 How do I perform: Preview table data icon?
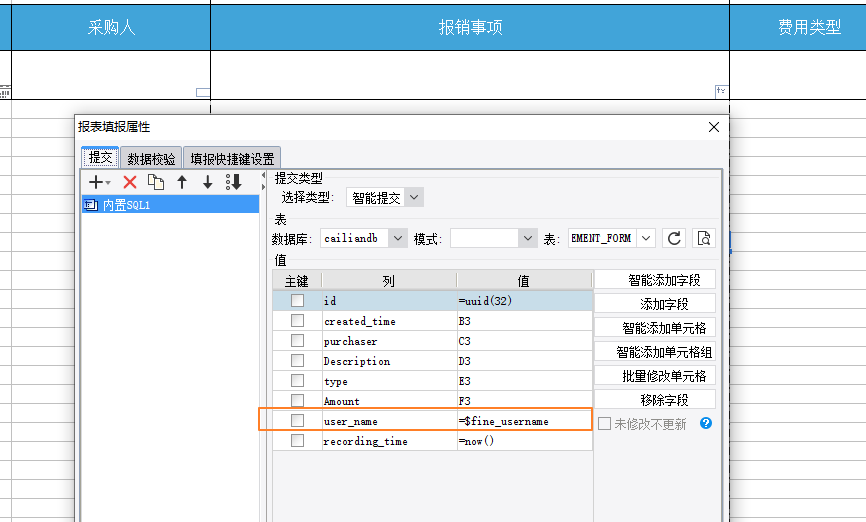coord(704,238)
